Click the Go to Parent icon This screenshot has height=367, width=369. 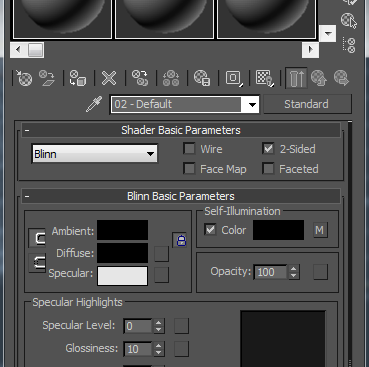pyautogui.click(x=319, y=78)
